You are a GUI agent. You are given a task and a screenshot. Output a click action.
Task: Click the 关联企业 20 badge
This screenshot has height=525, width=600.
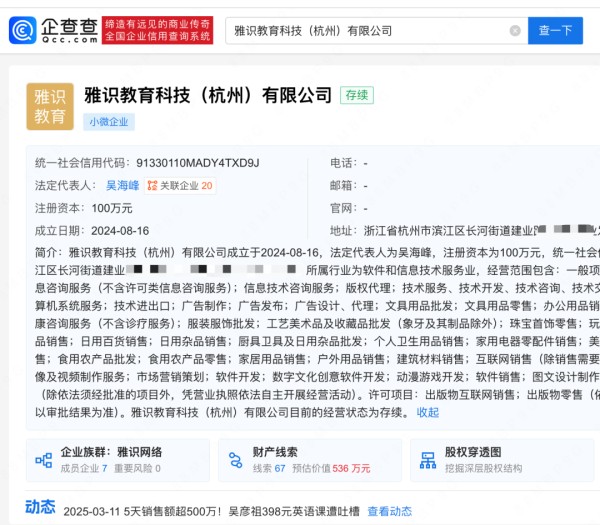click(x=180, y=186)
